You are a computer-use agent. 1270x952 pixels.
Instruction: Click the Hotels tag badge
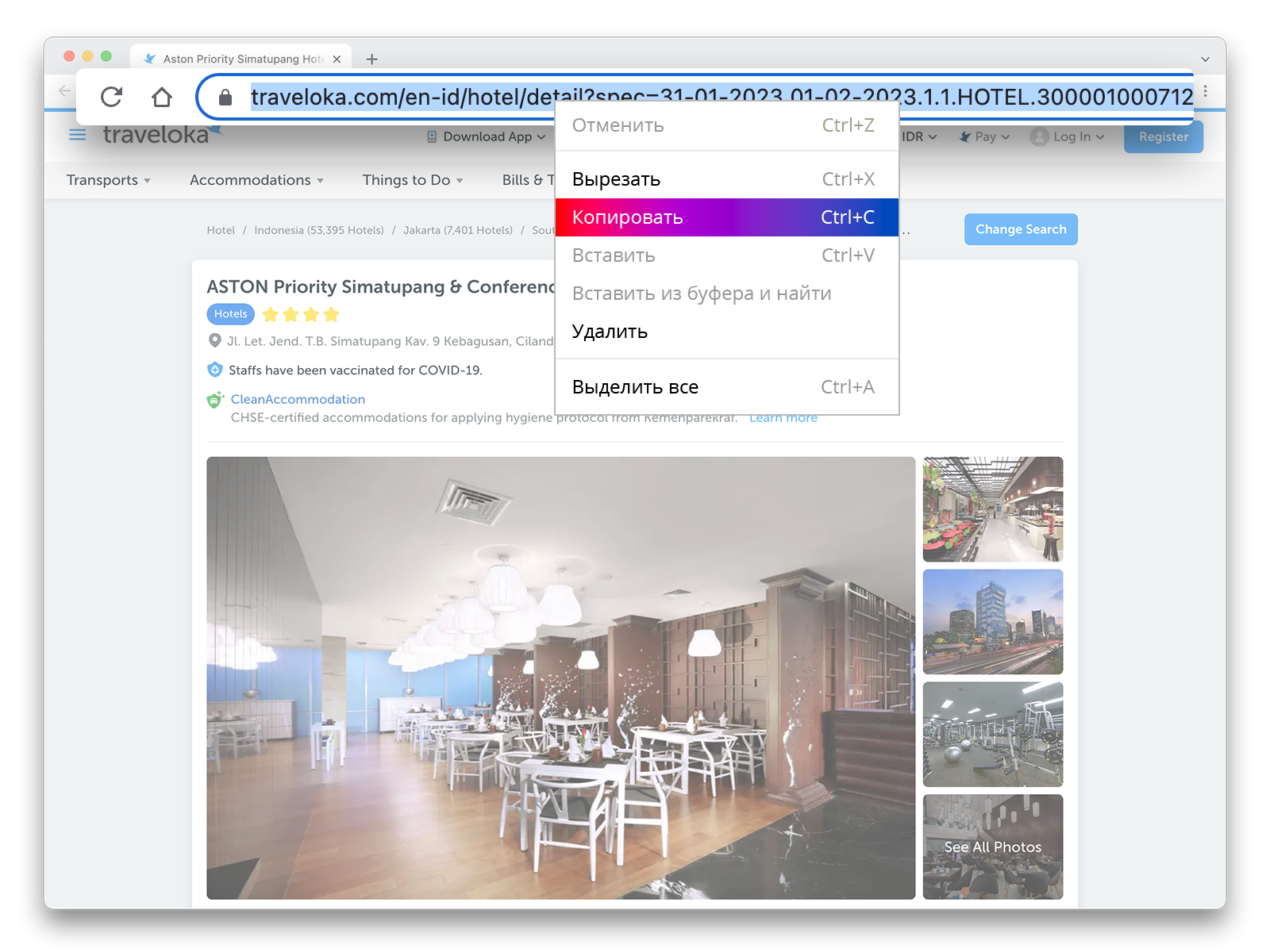(231, 314)
